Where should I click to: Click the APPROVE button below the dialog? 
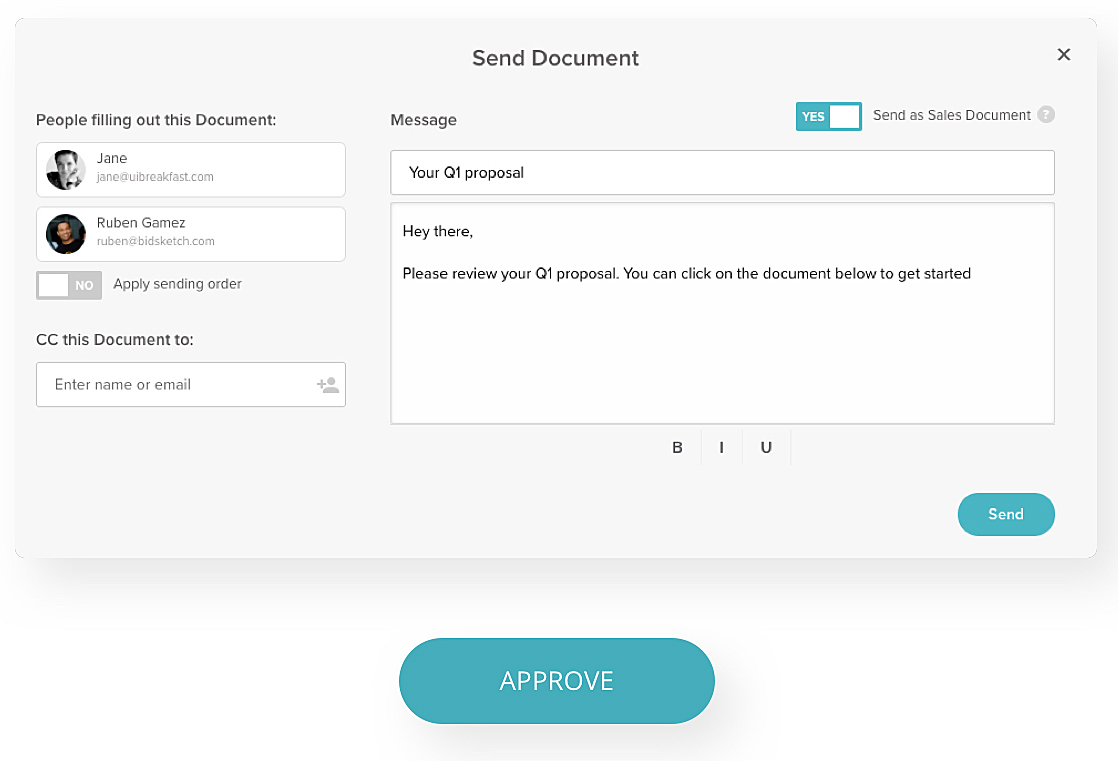point(556,681)
